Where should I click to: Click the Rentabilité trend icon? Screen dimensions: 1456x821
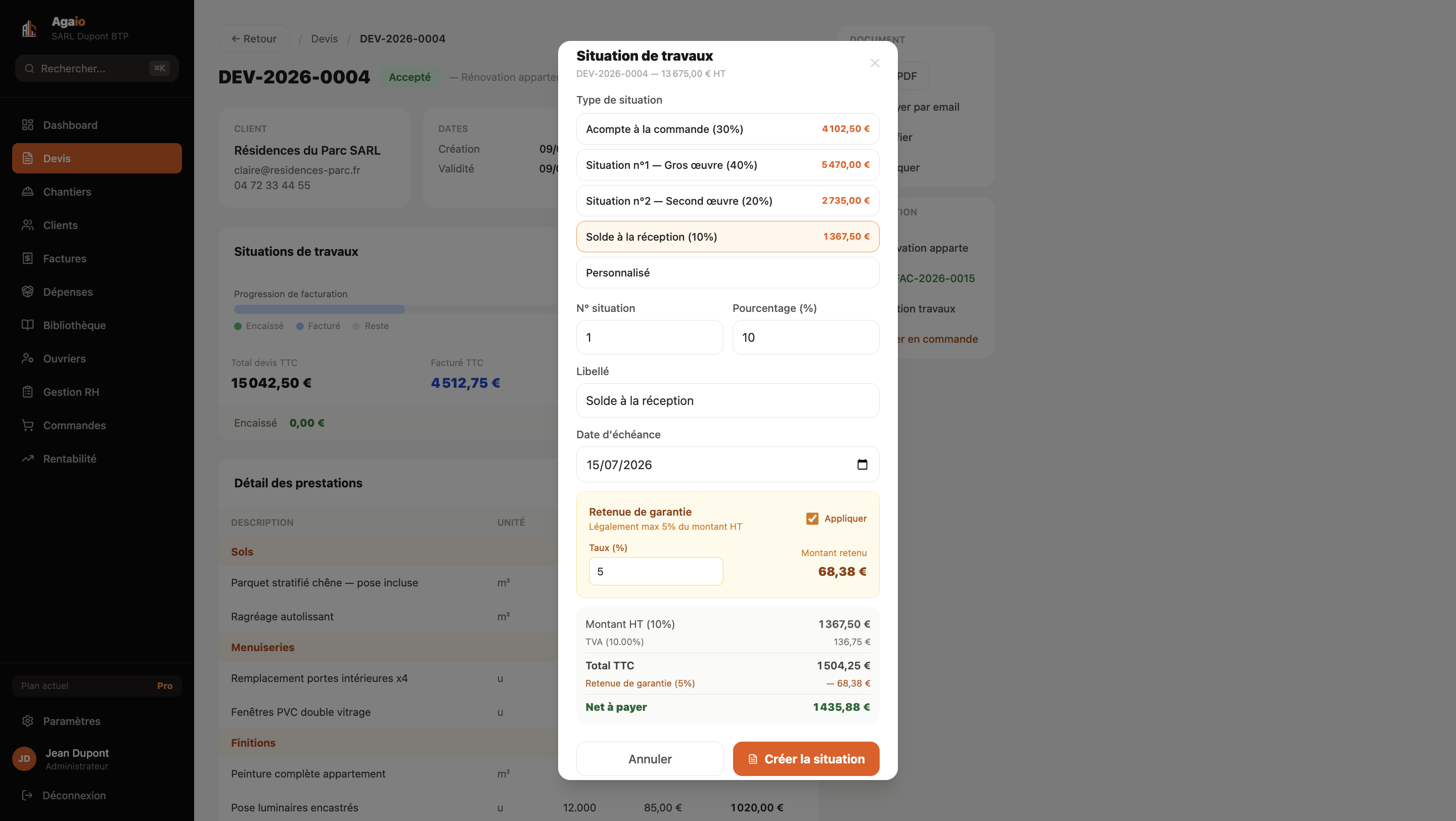pos(28,458)
